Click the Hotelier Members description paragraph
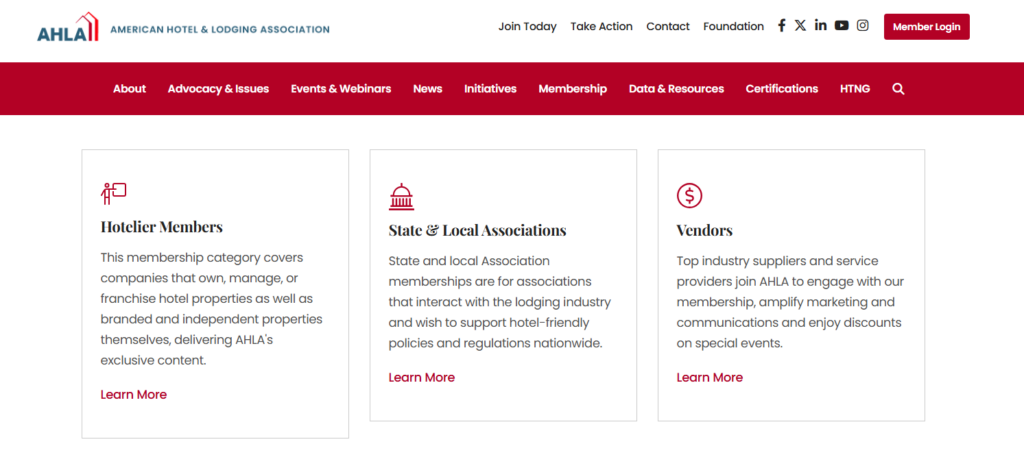The height and width of the screenshot is (457, 1024). 212,309
